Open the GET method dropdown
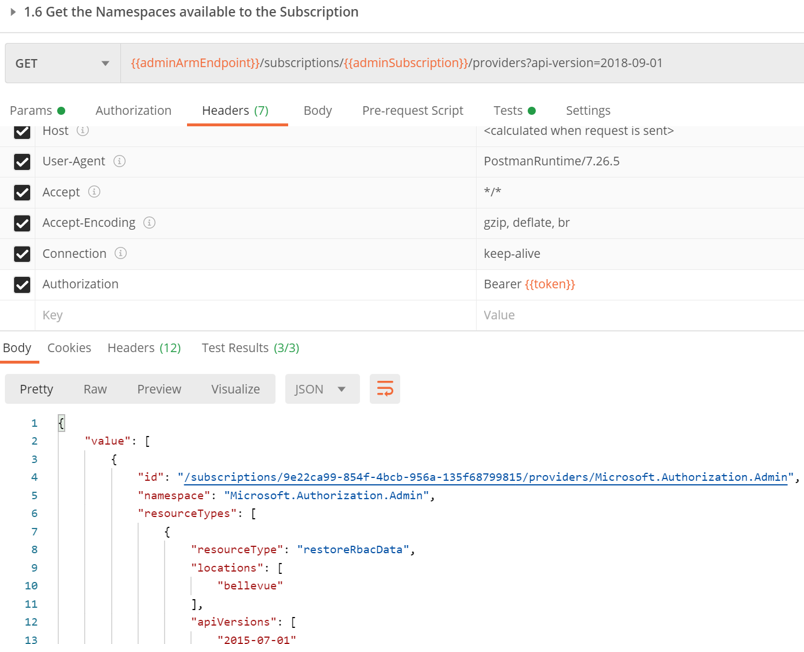Screen dimensions: 804x652 pos(63,63)
